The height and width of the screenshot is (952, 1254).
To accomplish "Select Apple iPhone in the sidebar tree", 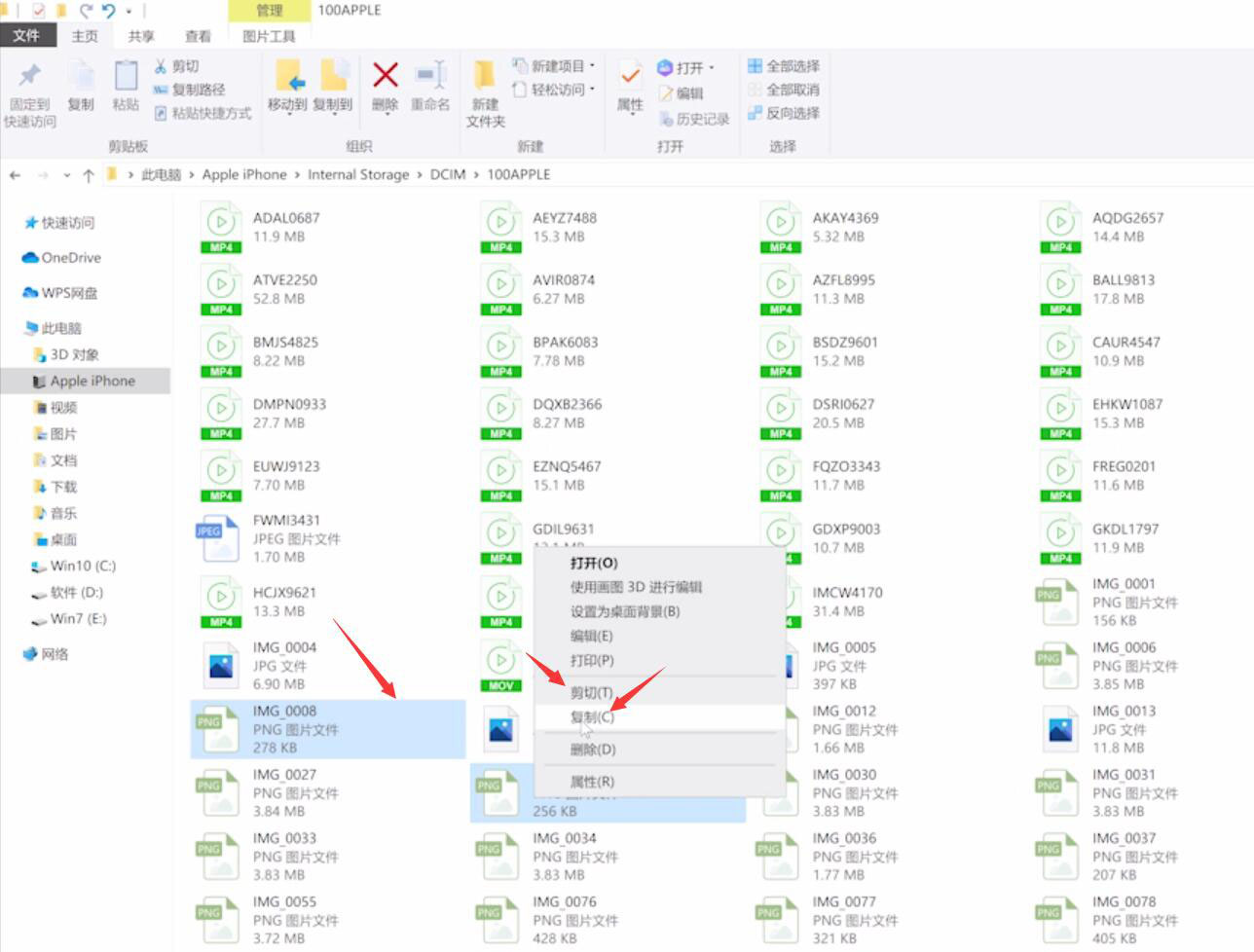I will pos(86,382).
